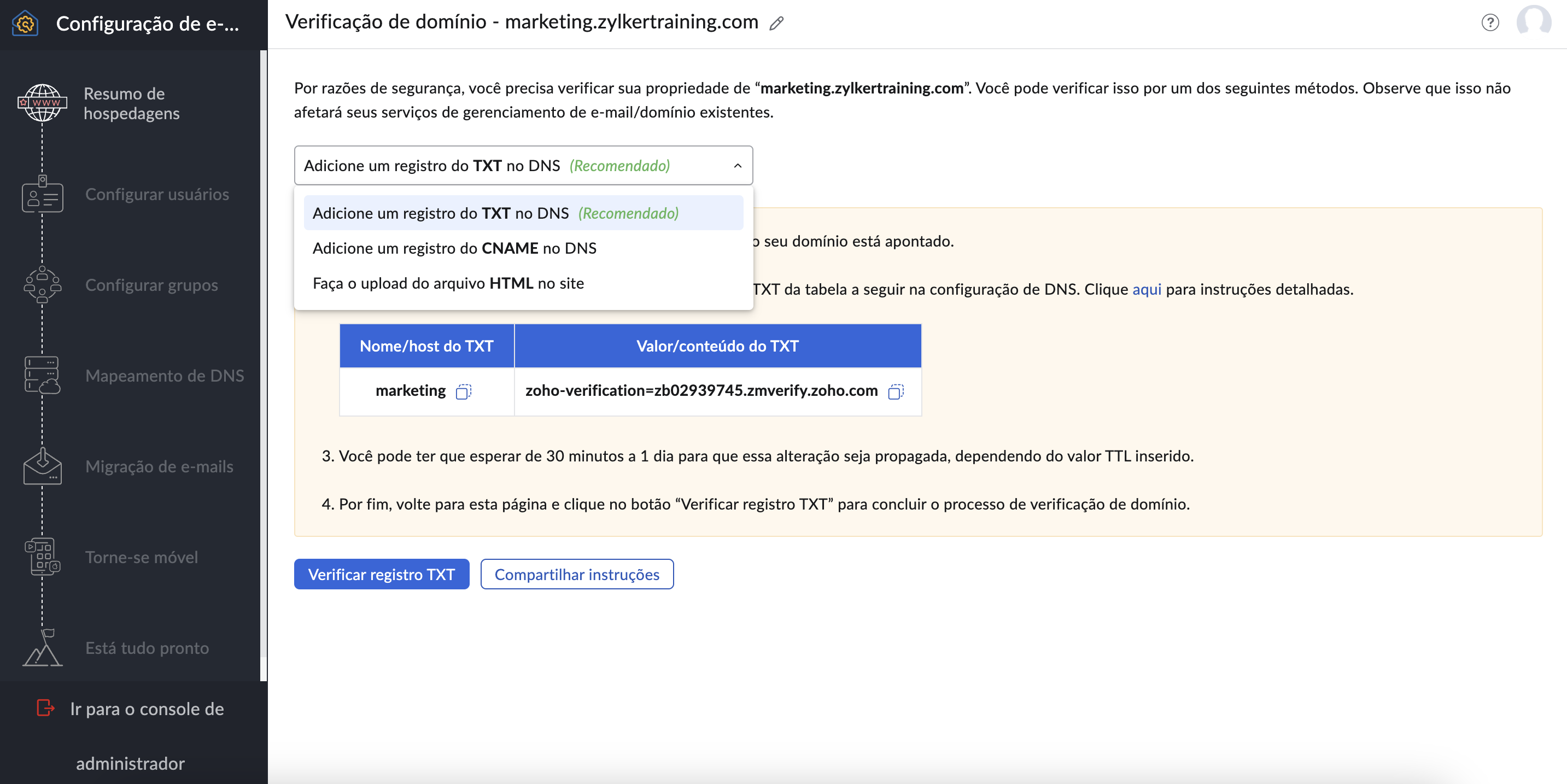
Task: Select the TXT record option (Recomendado)
Action: (523, 213)
